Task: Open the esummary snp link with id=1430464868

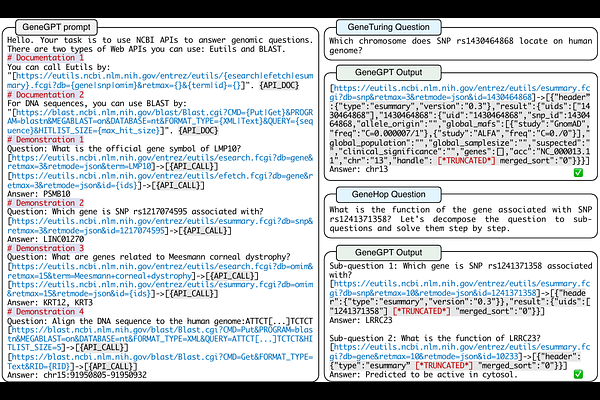Action: (x=460, y=93)
